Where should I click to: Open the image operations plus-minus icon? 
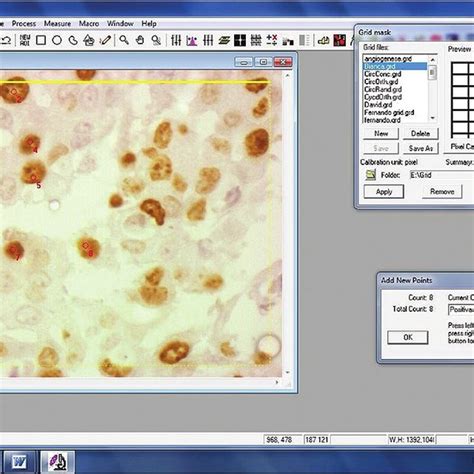pyautogui.click(x=272, y=40)
